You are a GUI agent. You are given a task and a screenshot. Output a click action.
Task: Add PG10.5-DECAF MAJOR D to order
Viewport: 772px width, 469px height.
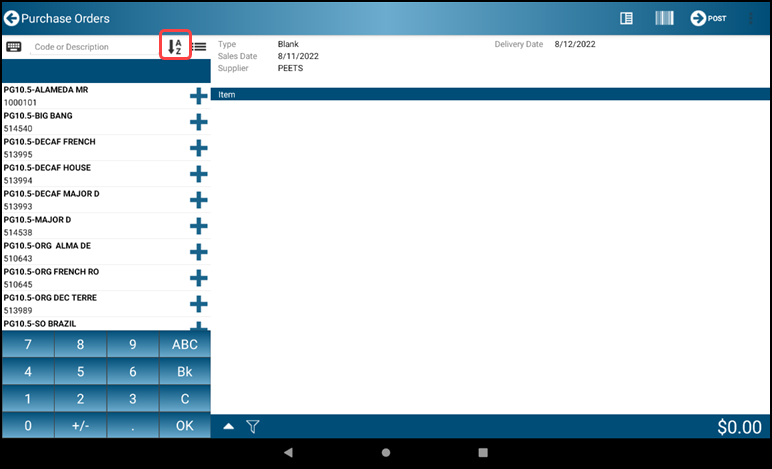click(x=198, y=200)
